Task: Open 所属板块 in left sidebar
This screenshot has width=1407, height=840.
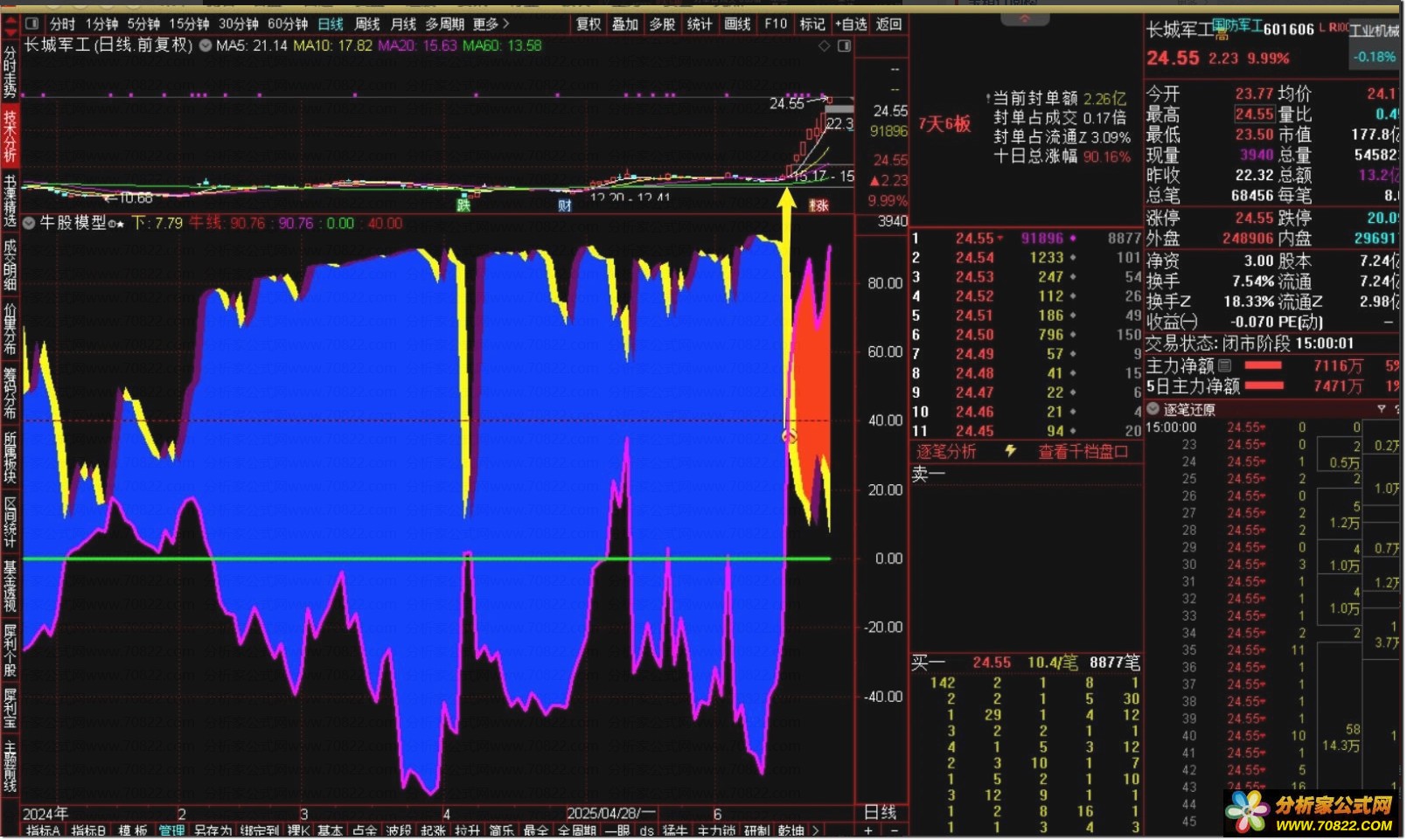Action: 10,457
